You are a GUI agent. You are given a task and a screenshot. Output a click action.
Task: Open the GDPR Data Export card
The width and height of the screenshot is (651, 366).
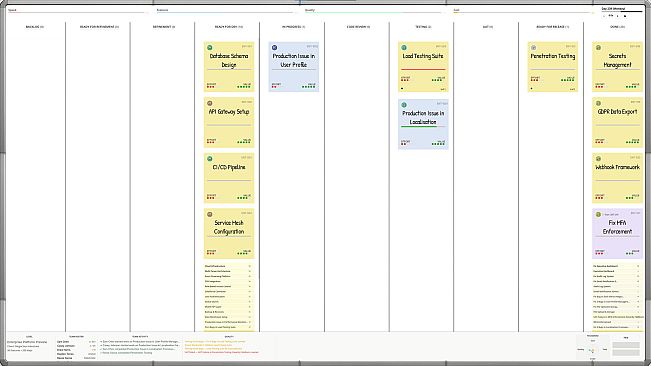(x=617, y=122)
